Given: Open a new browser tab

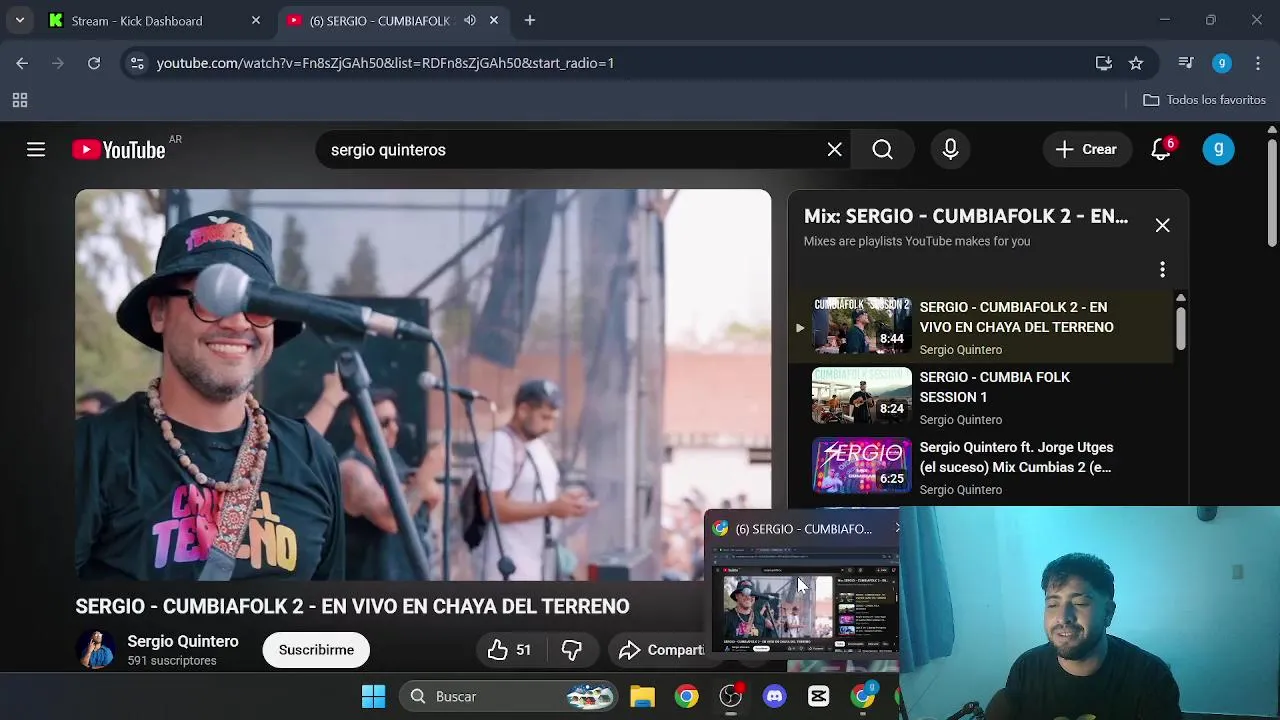Looking at the screenshot, I should point(530,20).
